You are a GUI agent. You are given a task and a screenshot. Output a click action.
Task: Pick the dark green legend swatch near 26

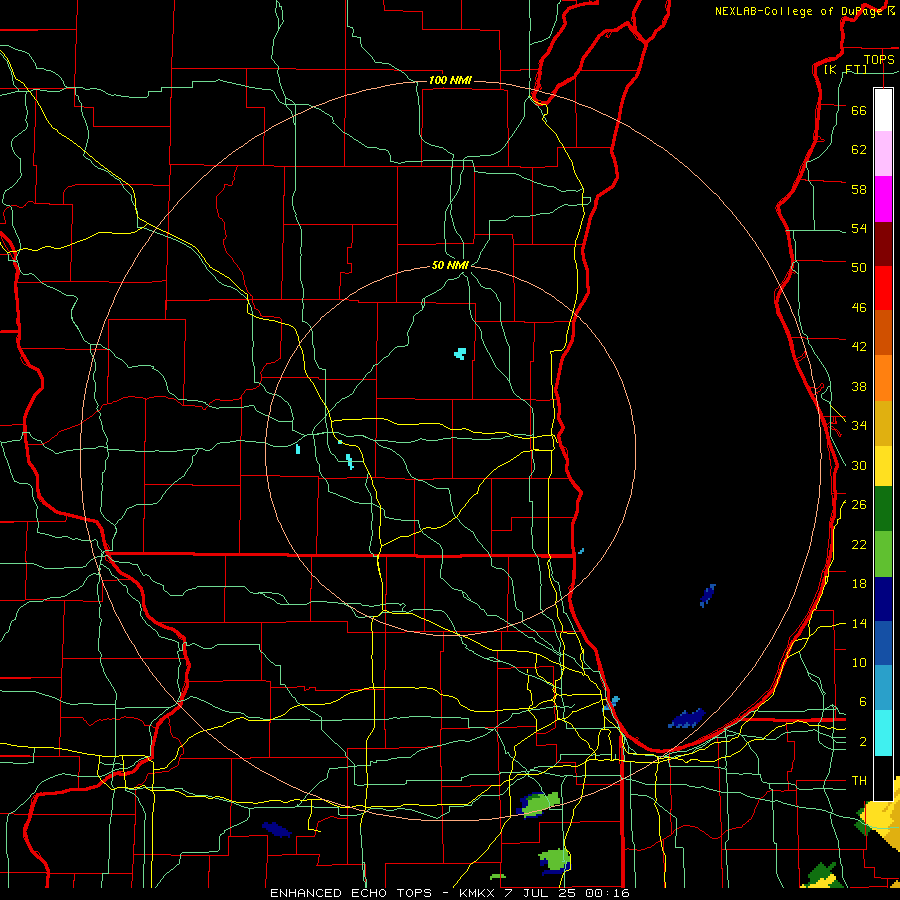[x=883, y=509]
